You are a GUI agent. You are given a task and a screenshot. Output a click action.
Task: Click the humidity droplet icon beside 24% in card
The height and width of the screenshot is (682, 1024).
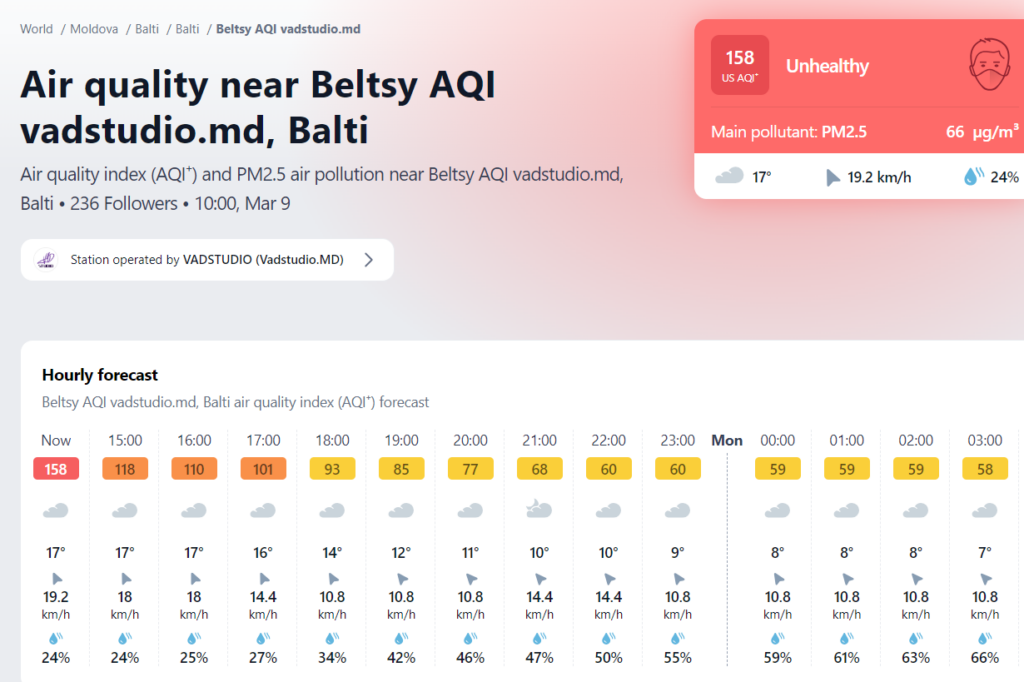click(x=974, y=176)
